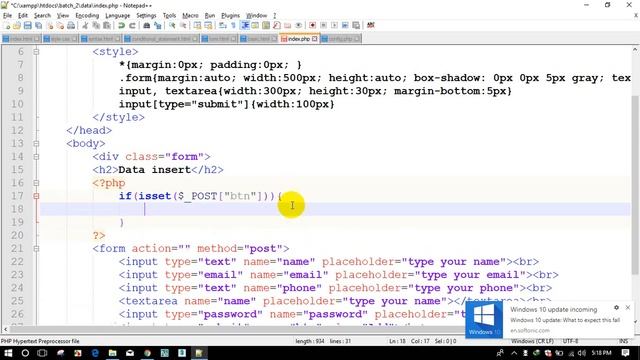Click the macro Playback icon

(x=334, y=25)
